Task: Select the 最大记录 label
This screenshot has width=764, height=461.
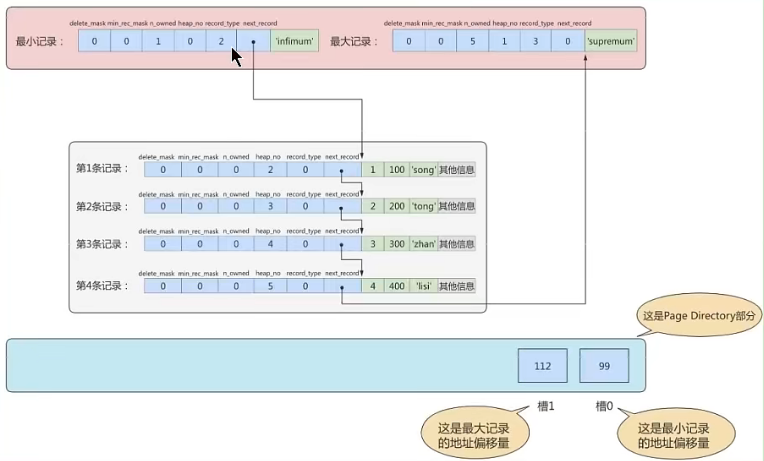Action: (x=354, y=41)
